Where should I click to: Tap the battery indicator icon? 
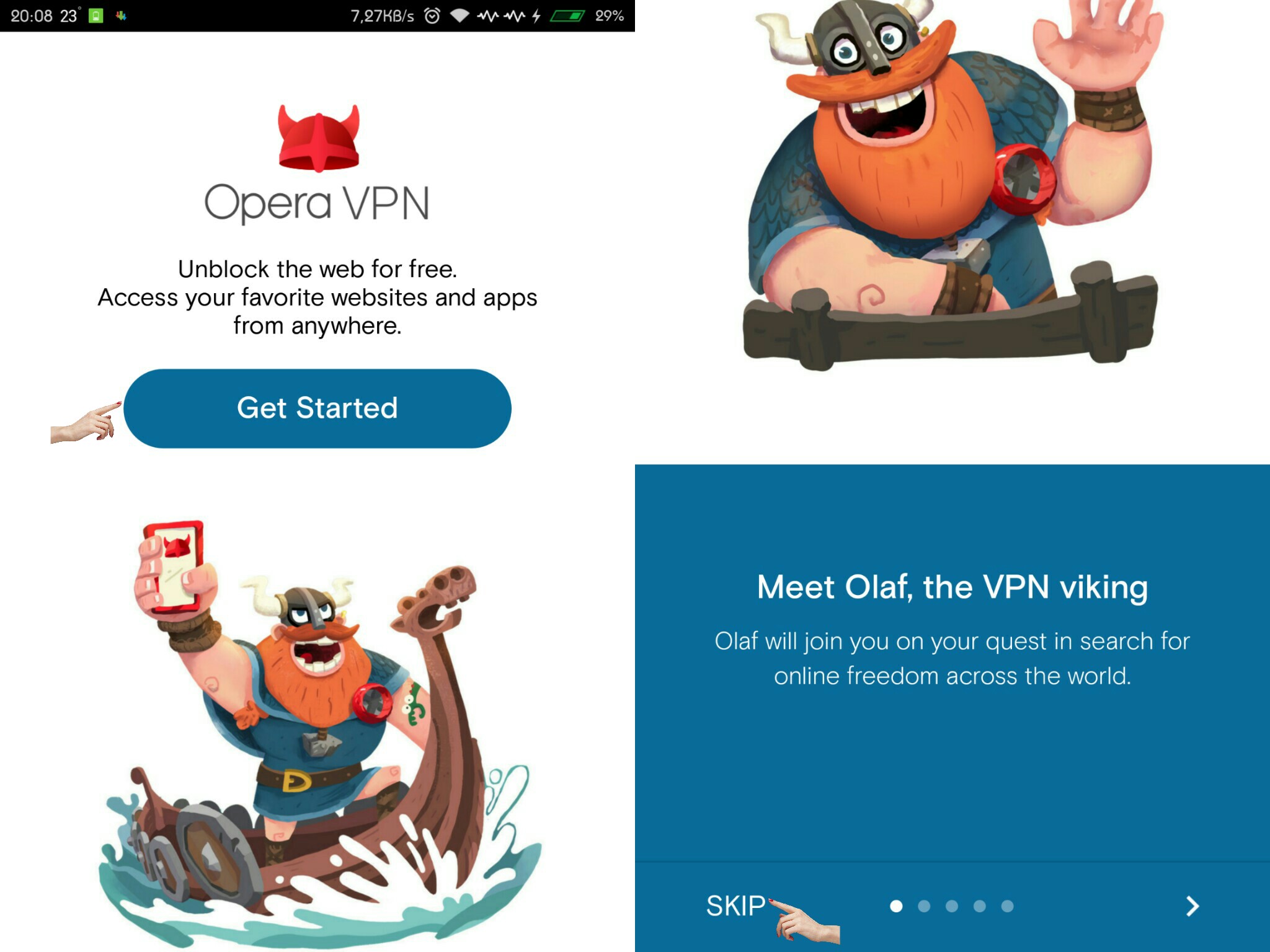tap(567, 15)
